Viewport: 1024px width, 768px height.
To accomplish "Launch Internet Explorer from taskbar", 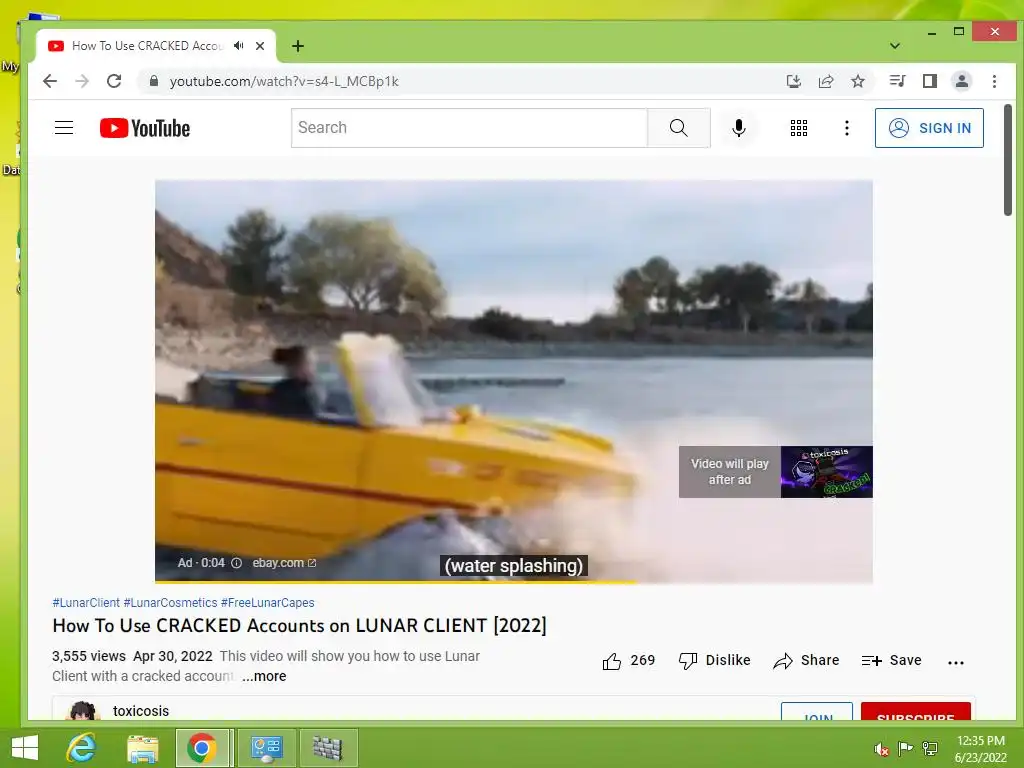I will pyautogui.click(x=82, y=748).
